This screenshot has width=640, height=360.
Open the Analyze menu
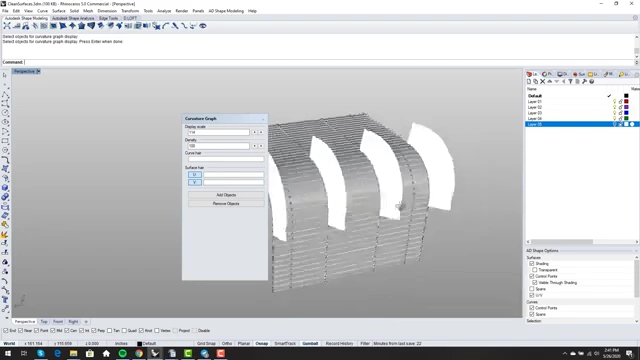(x=164, y=11)
